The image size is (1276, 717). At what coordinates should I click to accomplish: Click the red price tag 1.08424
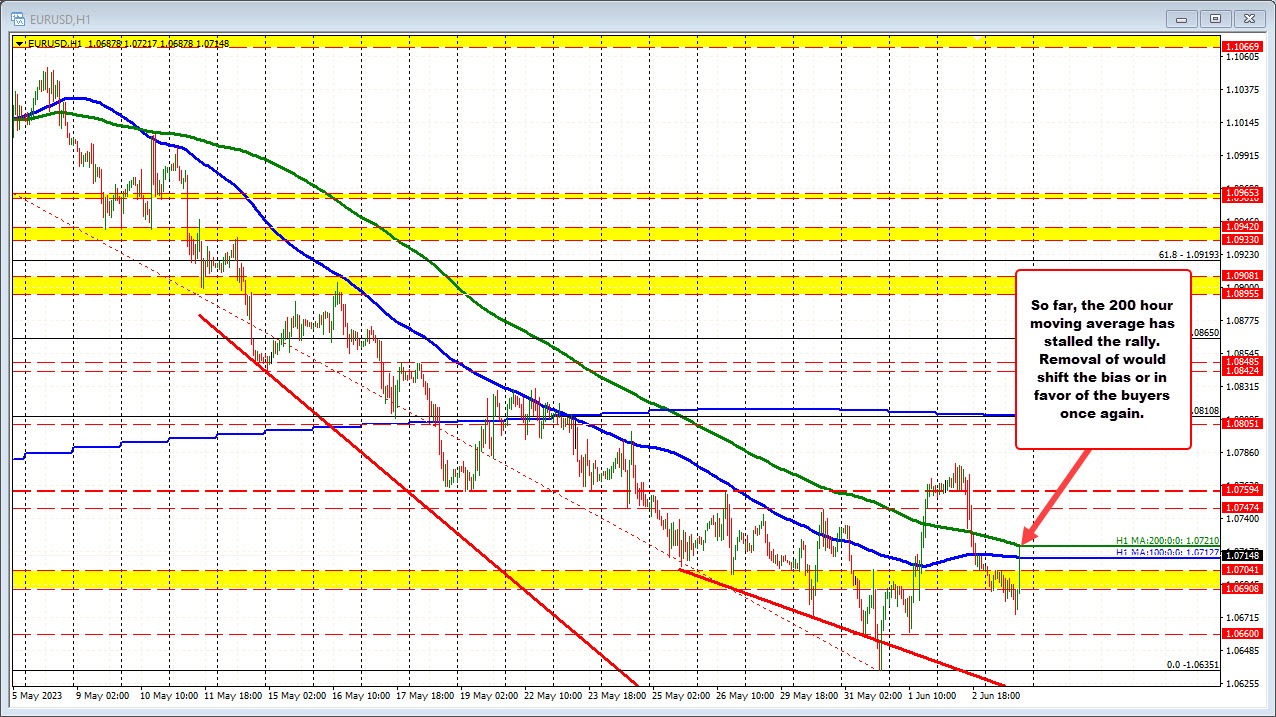pos(1242,370)
